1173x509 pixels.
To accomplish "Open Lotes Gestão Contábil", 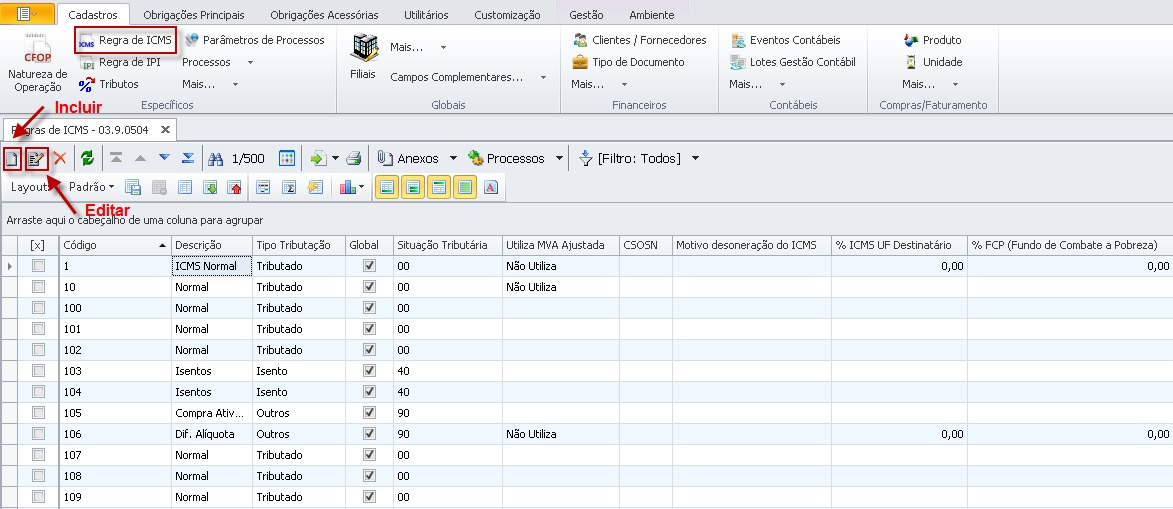I will (794, 62).
